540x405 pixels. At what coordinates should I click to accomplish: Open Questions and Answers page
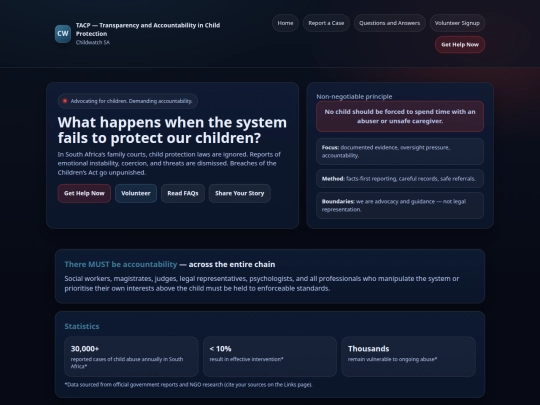point(390,23)
